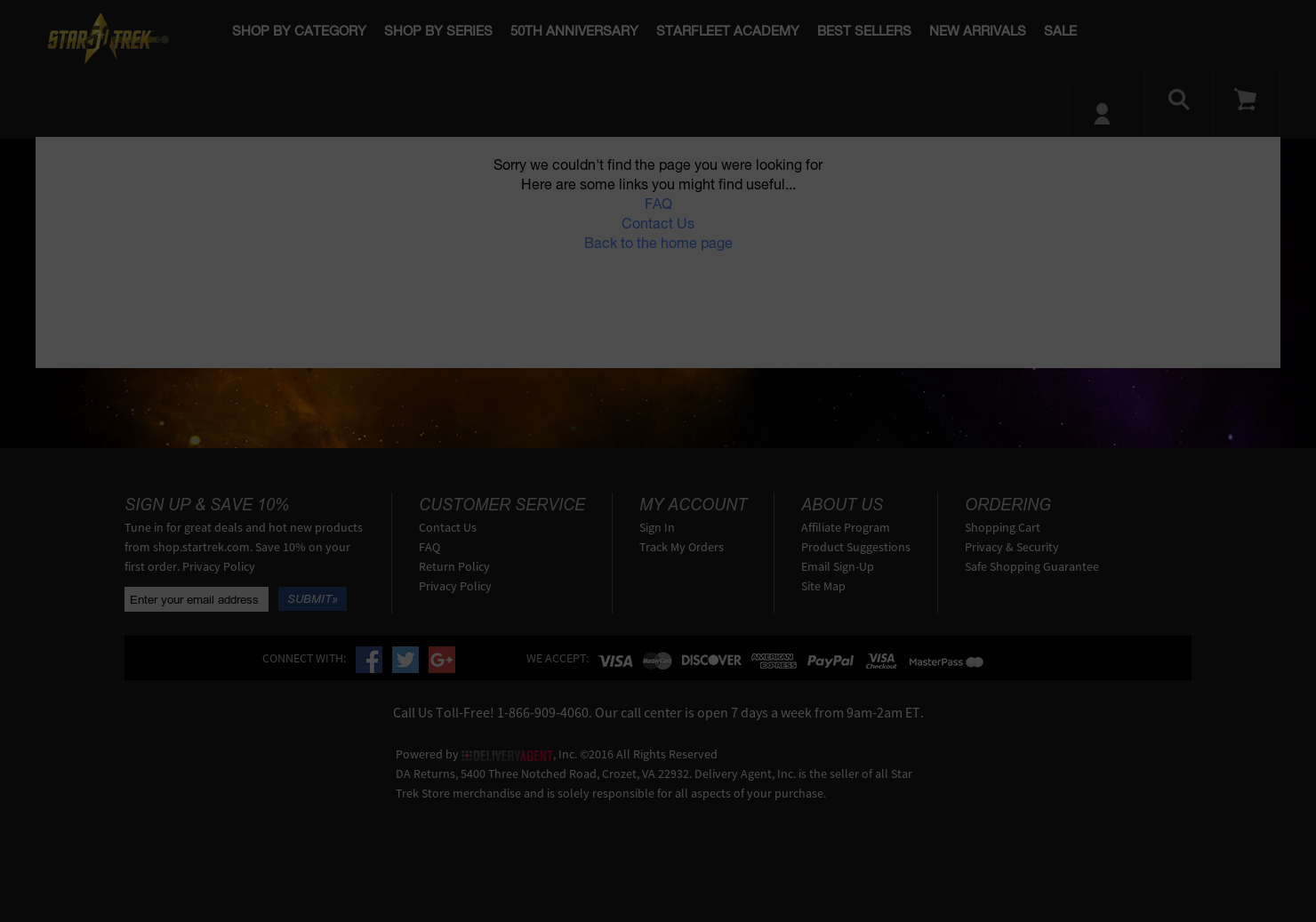The height and width of the screenshot is (922, 1316).
Task: Open Starfleet Academy menu
Action: tap(727, 30)
